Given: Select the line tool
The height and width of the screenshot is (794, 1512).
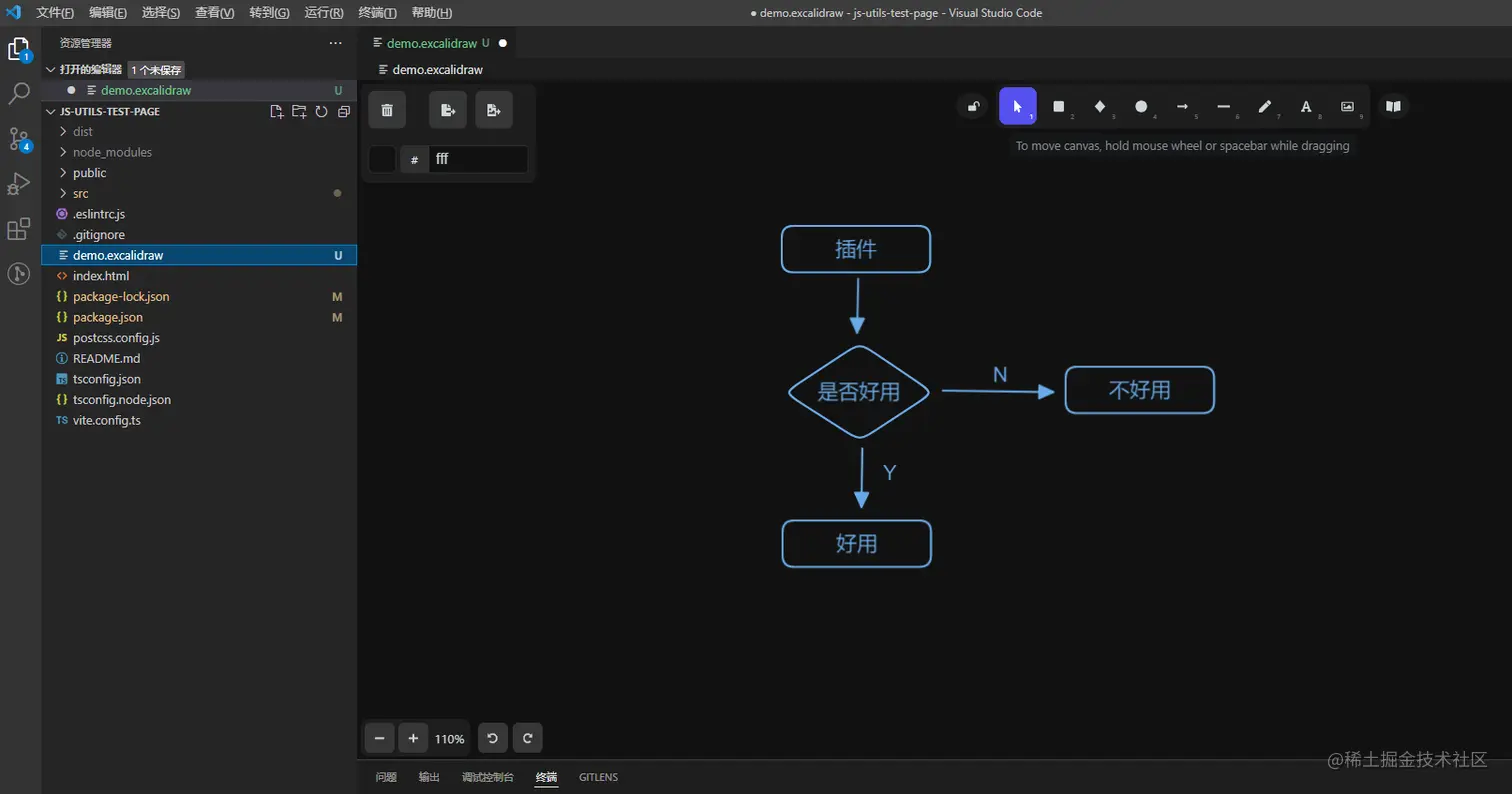Looking at the screenshot, I should tap(1223, 106).
